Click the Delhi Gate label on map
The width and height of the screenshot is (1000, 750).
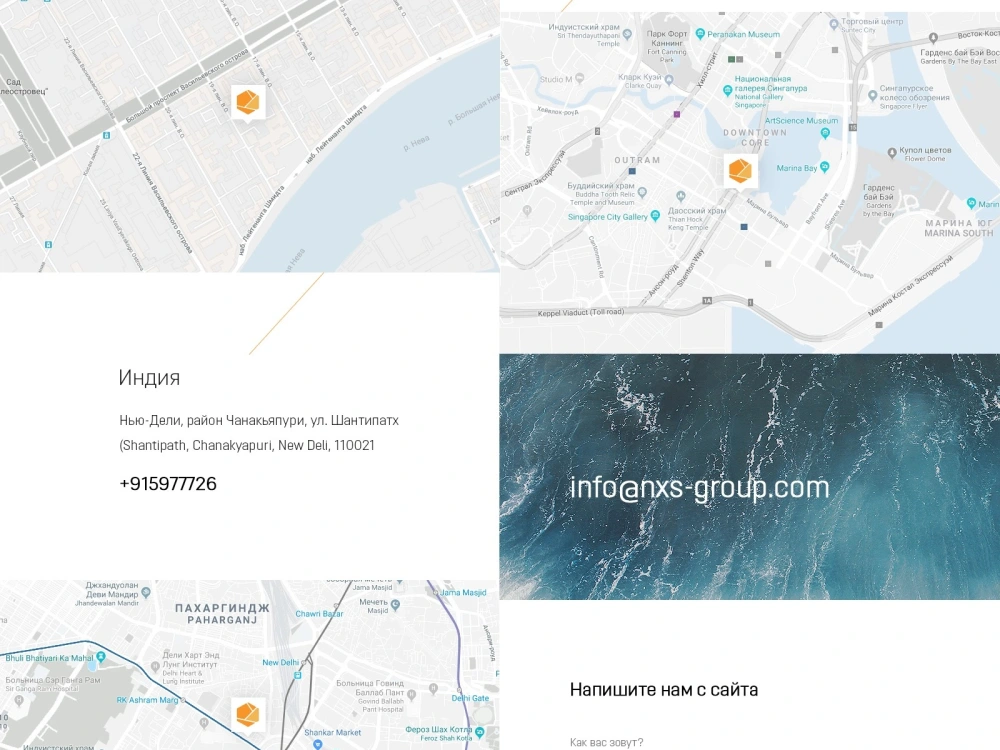pyautogui.click(x=470, y=698)
